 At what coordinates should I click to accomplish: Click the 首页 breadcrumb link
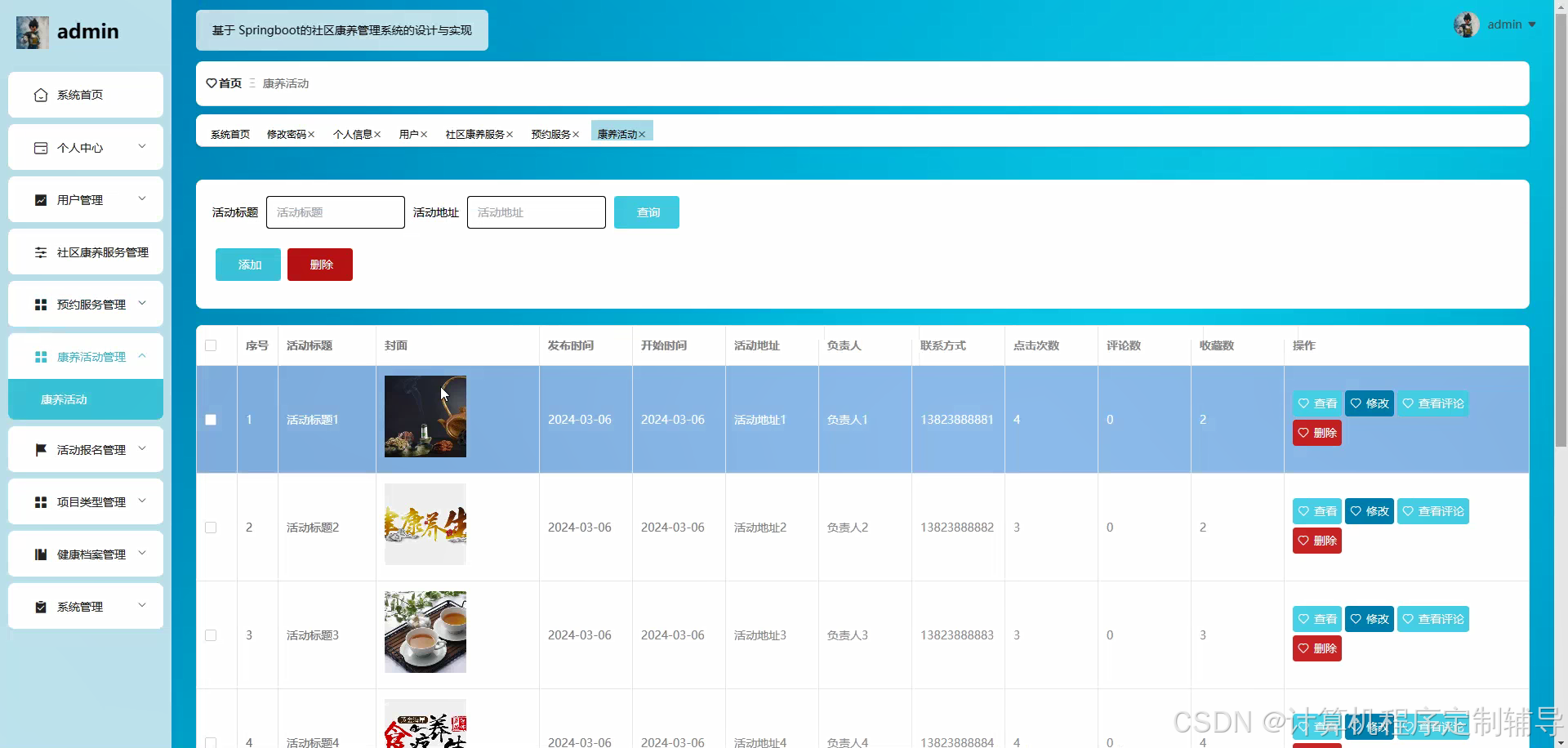(230, 83)
